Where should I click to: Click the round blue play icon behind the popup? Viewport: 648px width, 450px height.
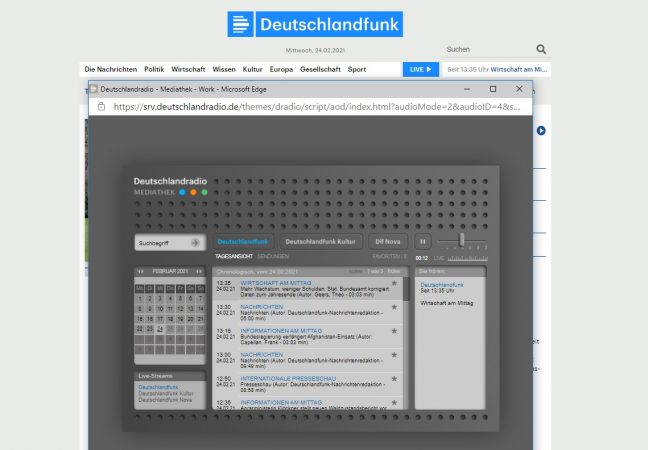point(541,131)
